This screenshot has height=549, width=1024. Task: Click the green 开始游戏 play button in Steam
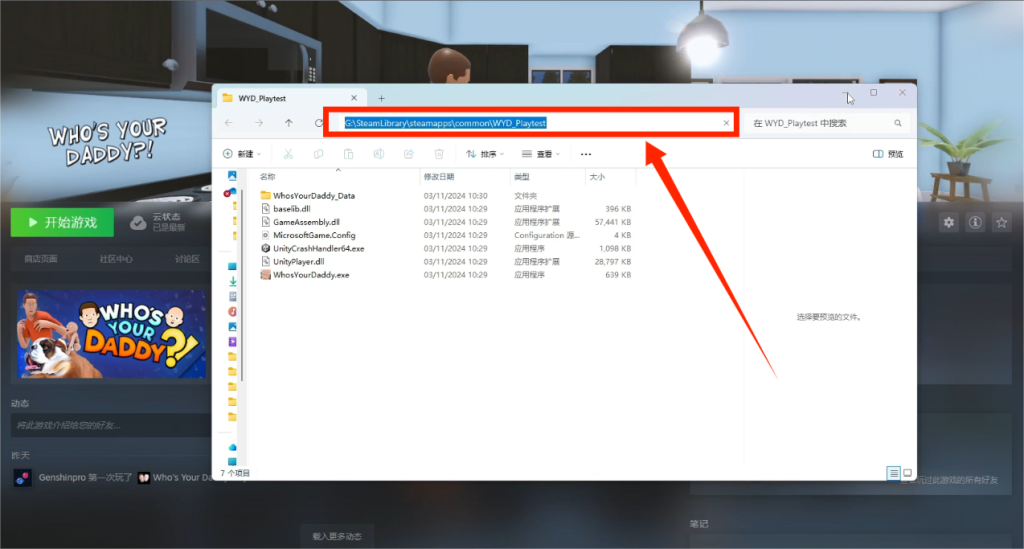[x=63, y=223]
